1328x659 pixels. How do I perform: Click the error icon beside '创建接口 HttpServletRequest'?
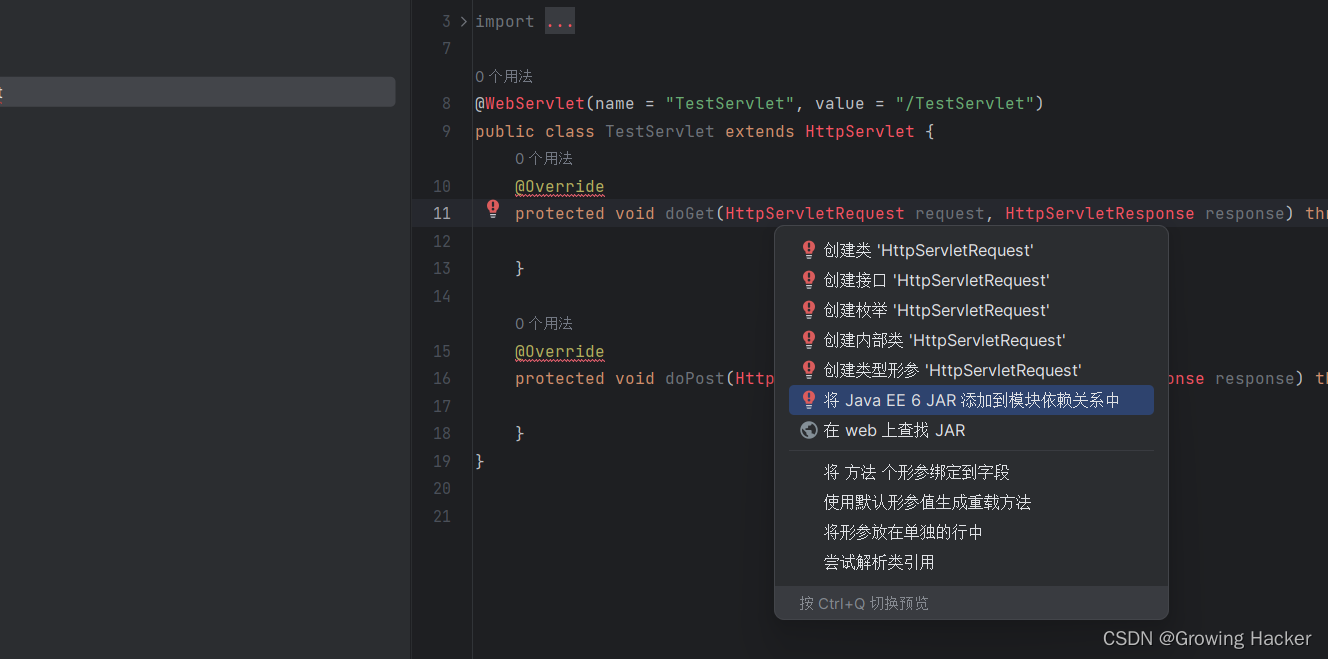tap(808, 280)
